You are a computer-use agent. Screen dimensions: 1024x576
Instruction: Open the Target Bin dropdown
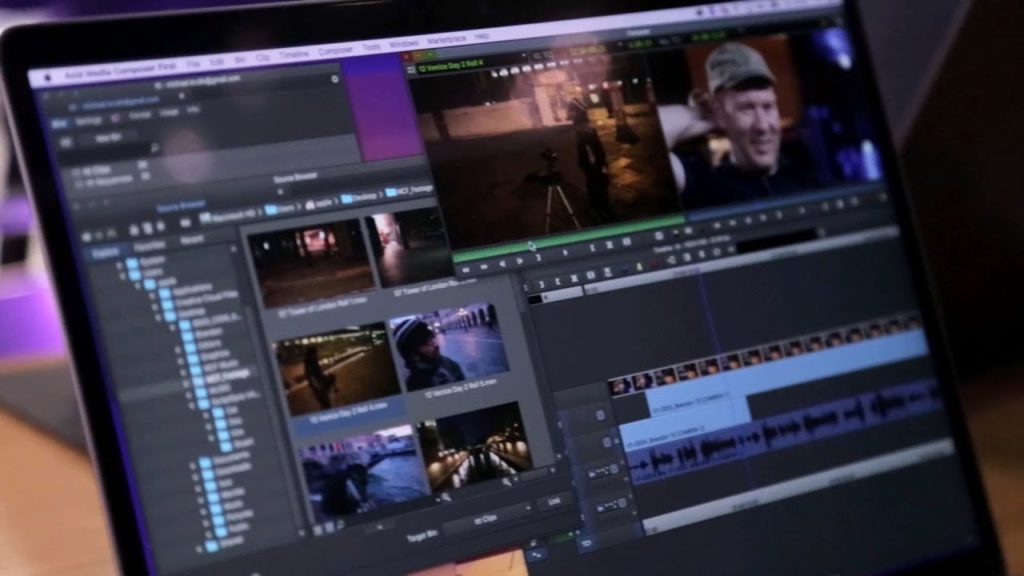click(488, 519)
